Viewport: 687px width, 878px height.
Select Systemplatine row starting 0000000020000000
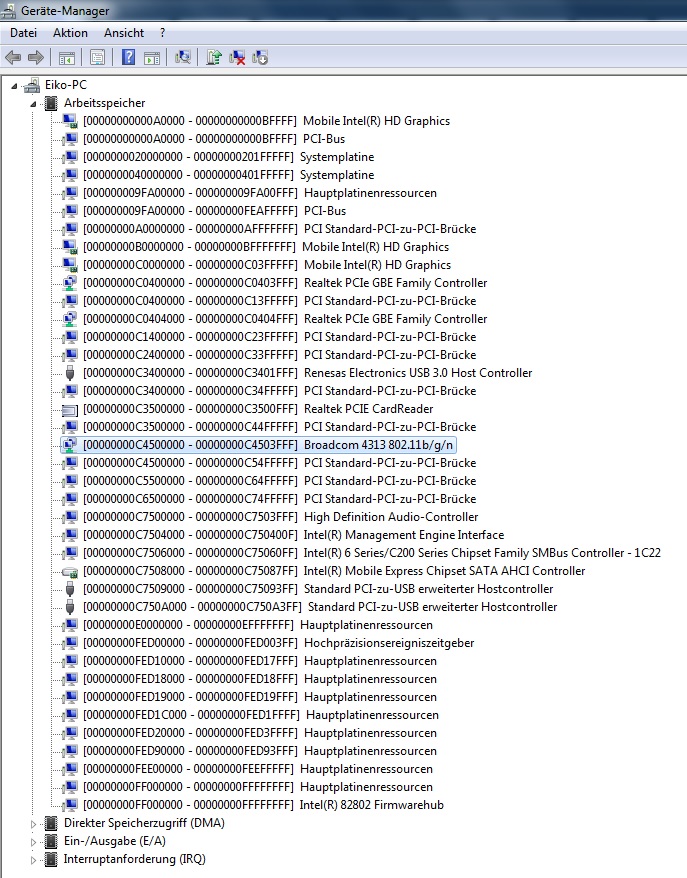coord(228,157)
